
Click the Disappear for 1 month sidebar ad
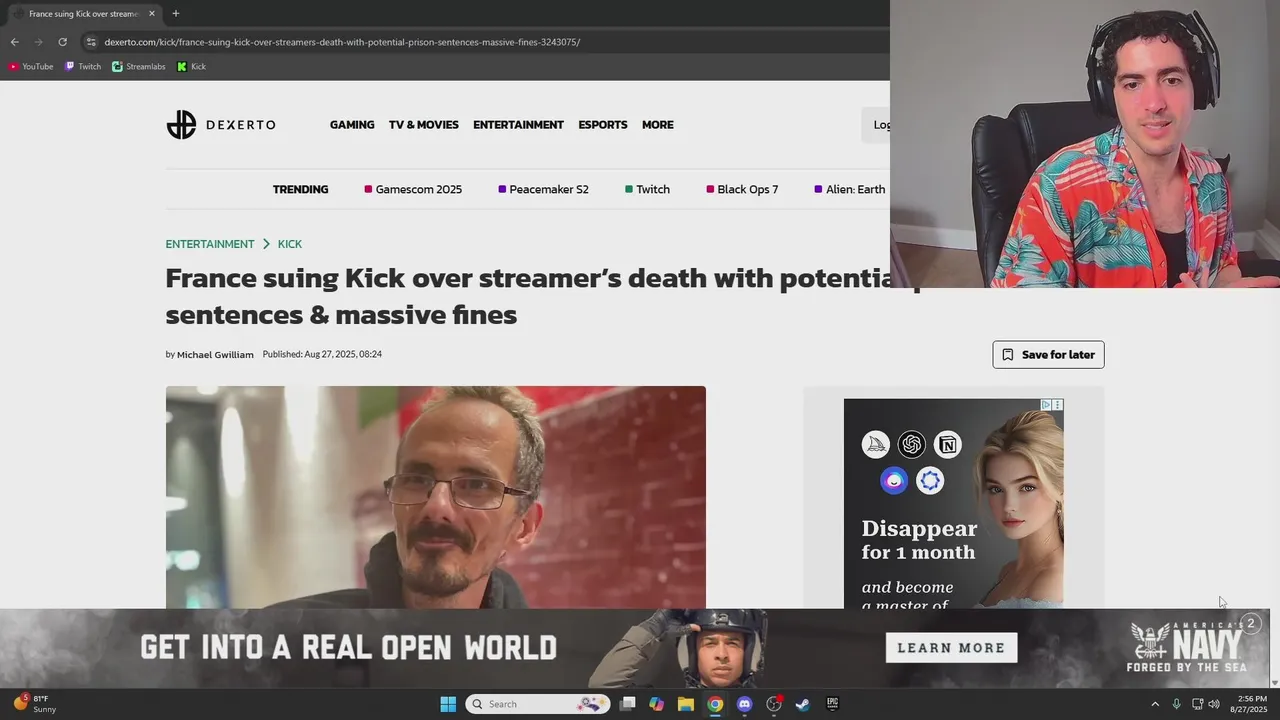coord(953,504)
